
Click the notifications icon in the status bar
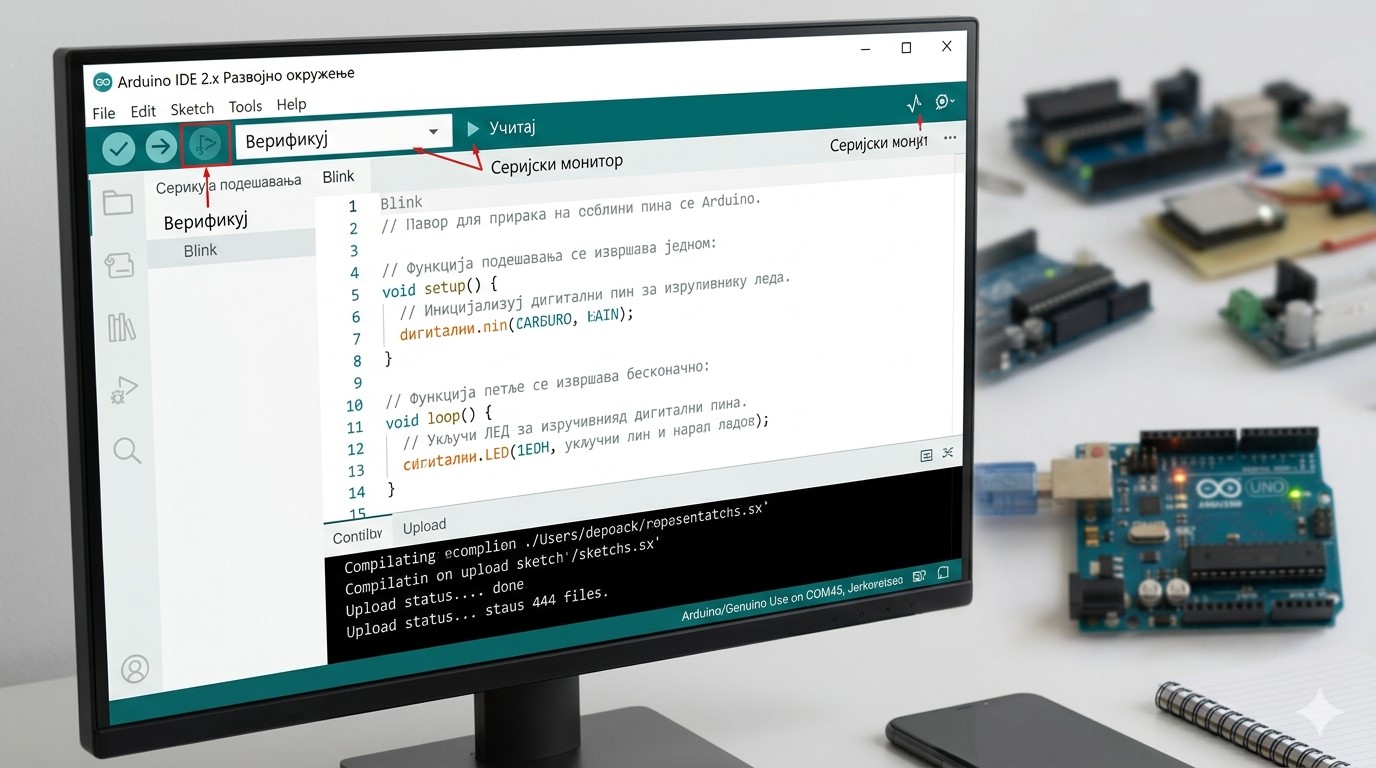[x=918, y=575]
